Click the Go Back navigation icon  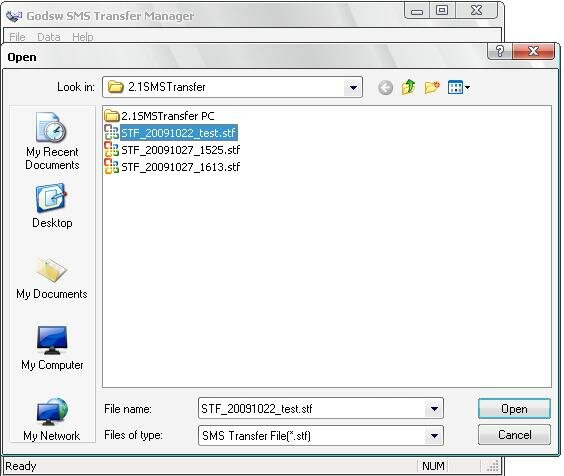385,87
